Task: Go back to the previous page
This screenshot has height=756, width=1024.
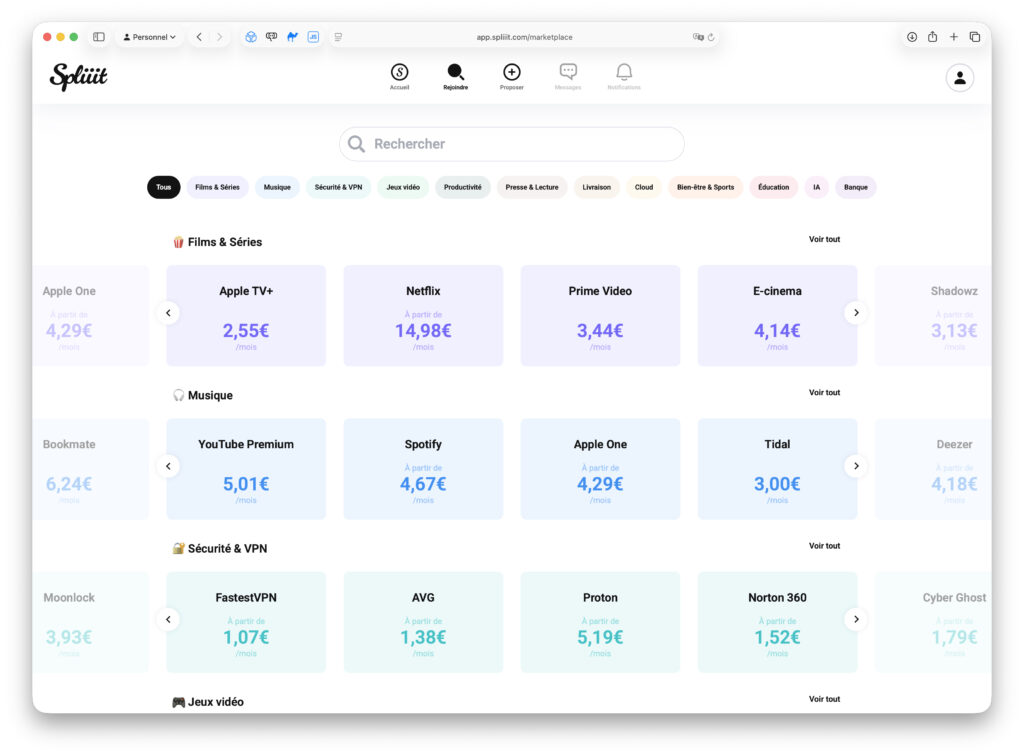Action: [x=199, y=37]
